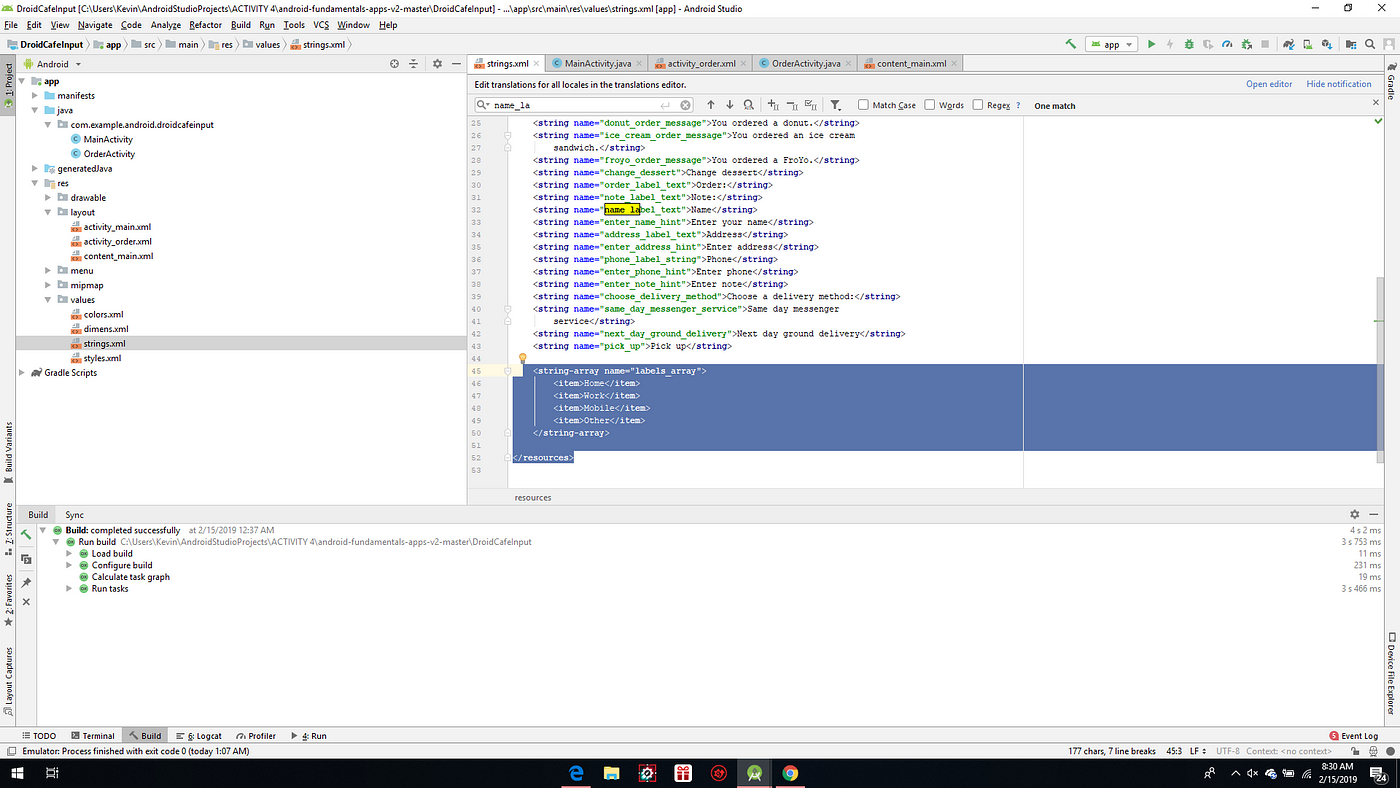Image resolution: width=1400 pixels, height=788 pixels.
Task: Collapse the values folder
Action: [x=49, y=300]
